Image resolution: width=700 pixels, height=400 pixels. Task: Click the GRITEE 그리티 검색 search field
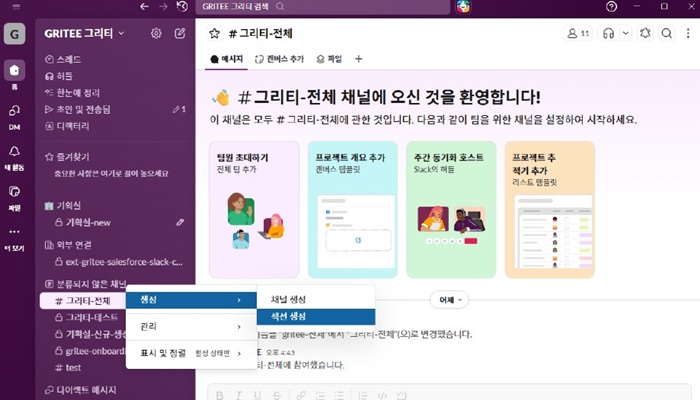320,6
